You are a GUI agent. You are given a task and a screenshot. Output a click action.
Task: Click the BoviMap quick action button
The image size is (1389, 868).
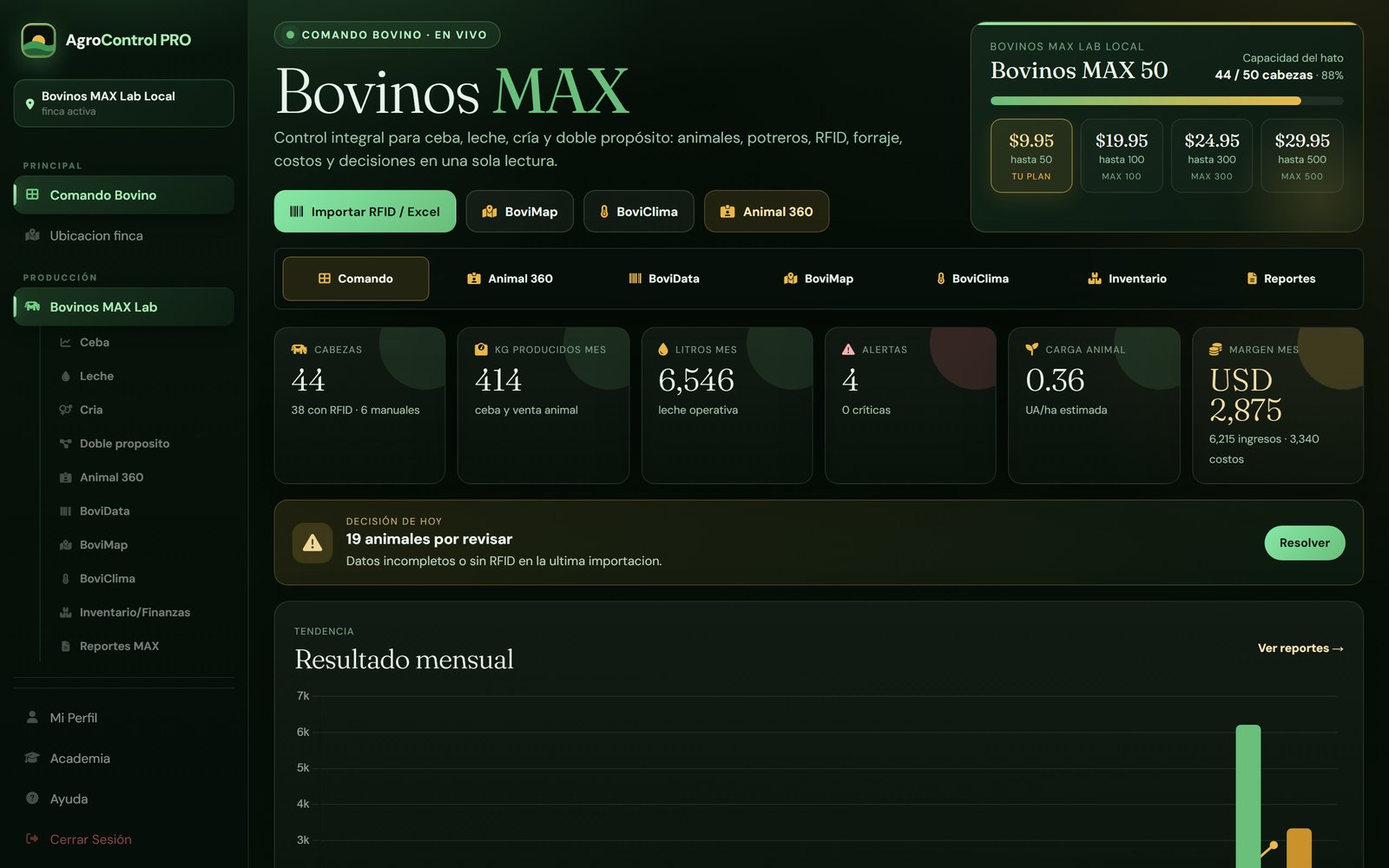520,211
